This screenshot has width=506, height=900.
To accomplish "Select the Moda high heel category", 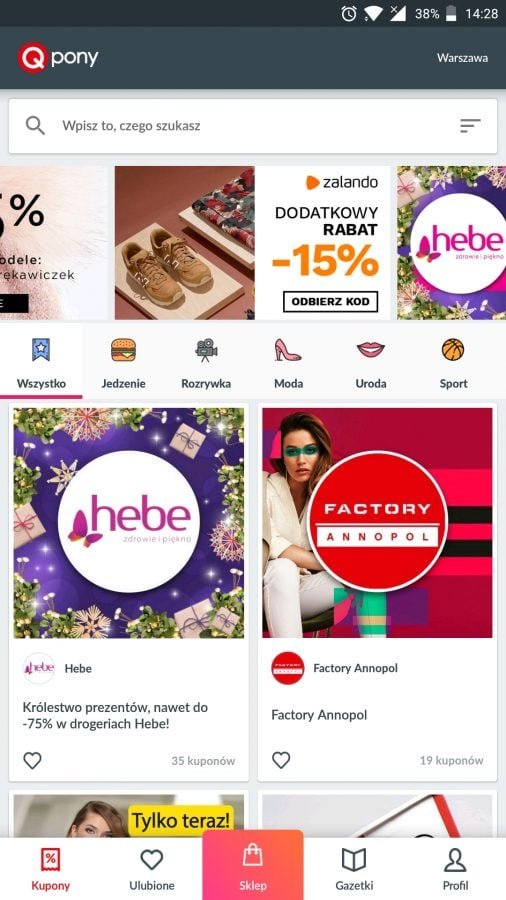I will pos(288,363).
